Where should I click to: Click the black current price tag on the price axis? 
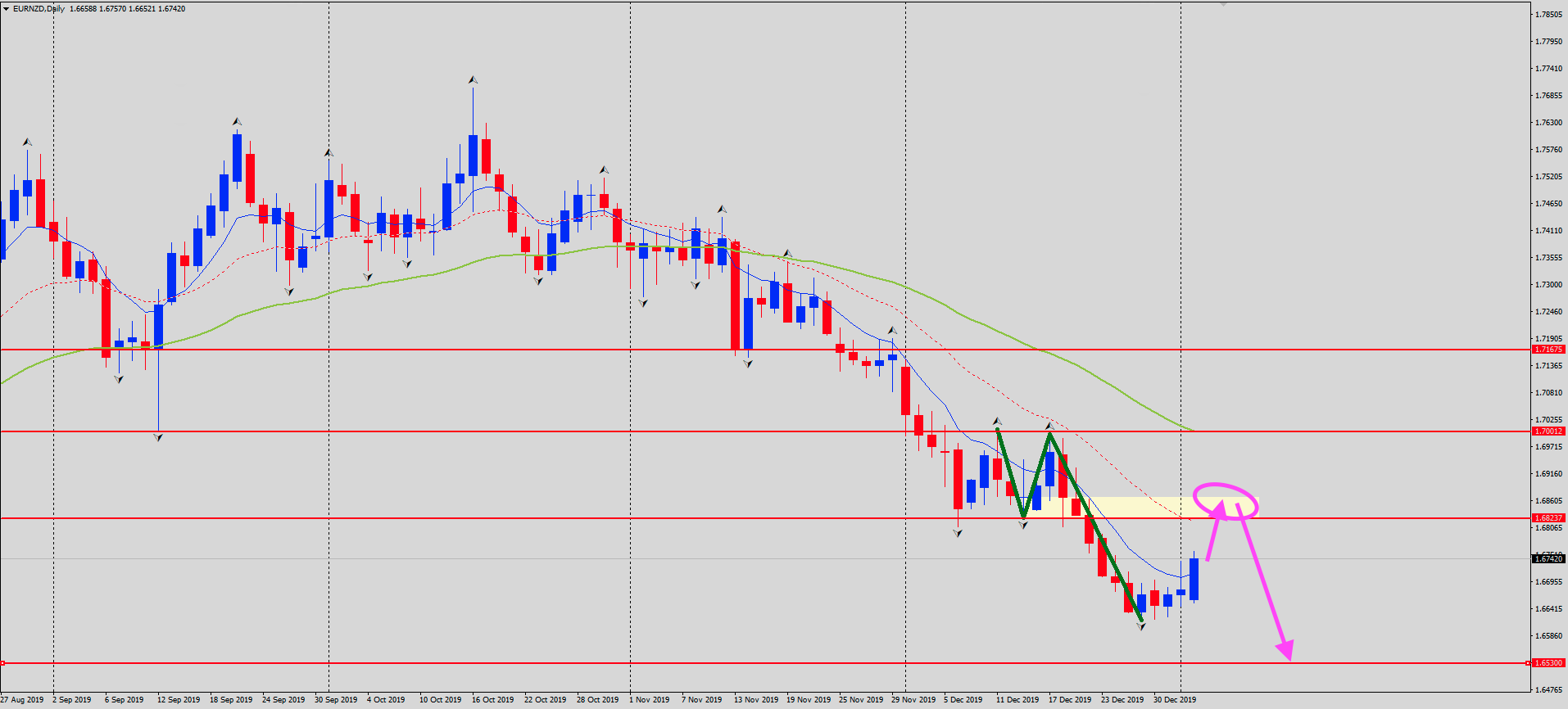click(x=1548, y=559)
